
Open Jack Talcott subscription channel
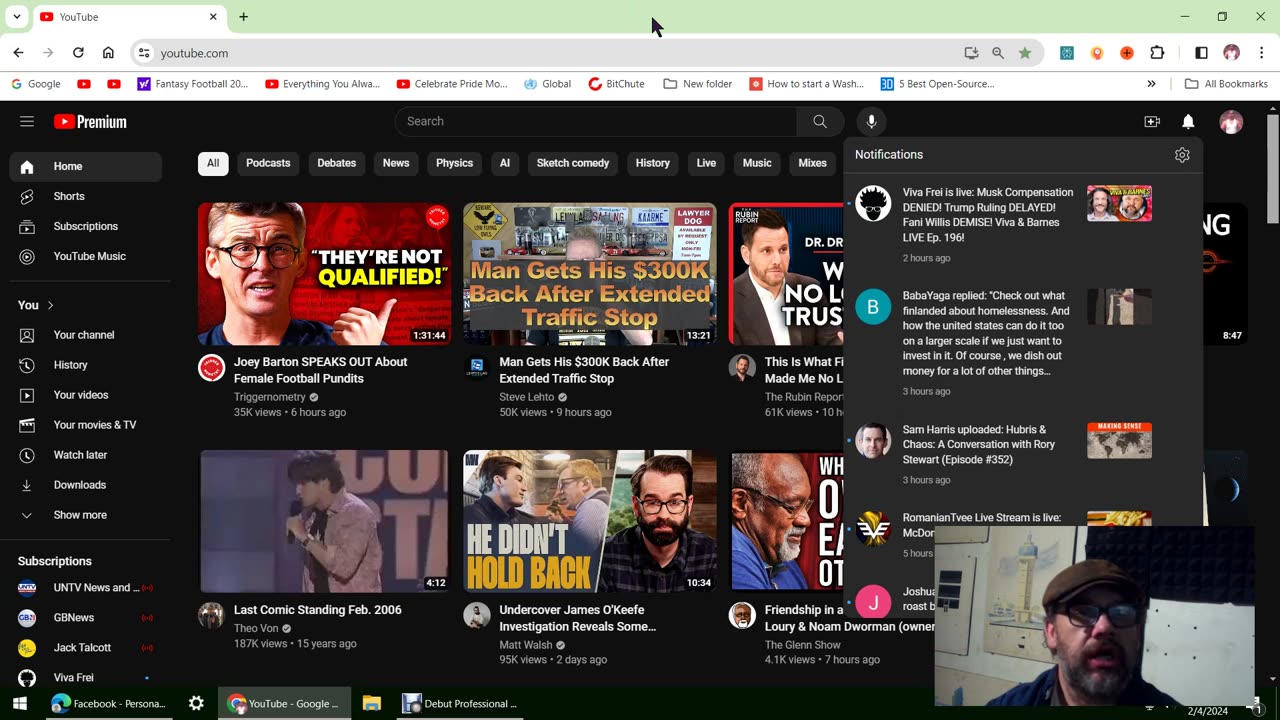coord(85,648)
